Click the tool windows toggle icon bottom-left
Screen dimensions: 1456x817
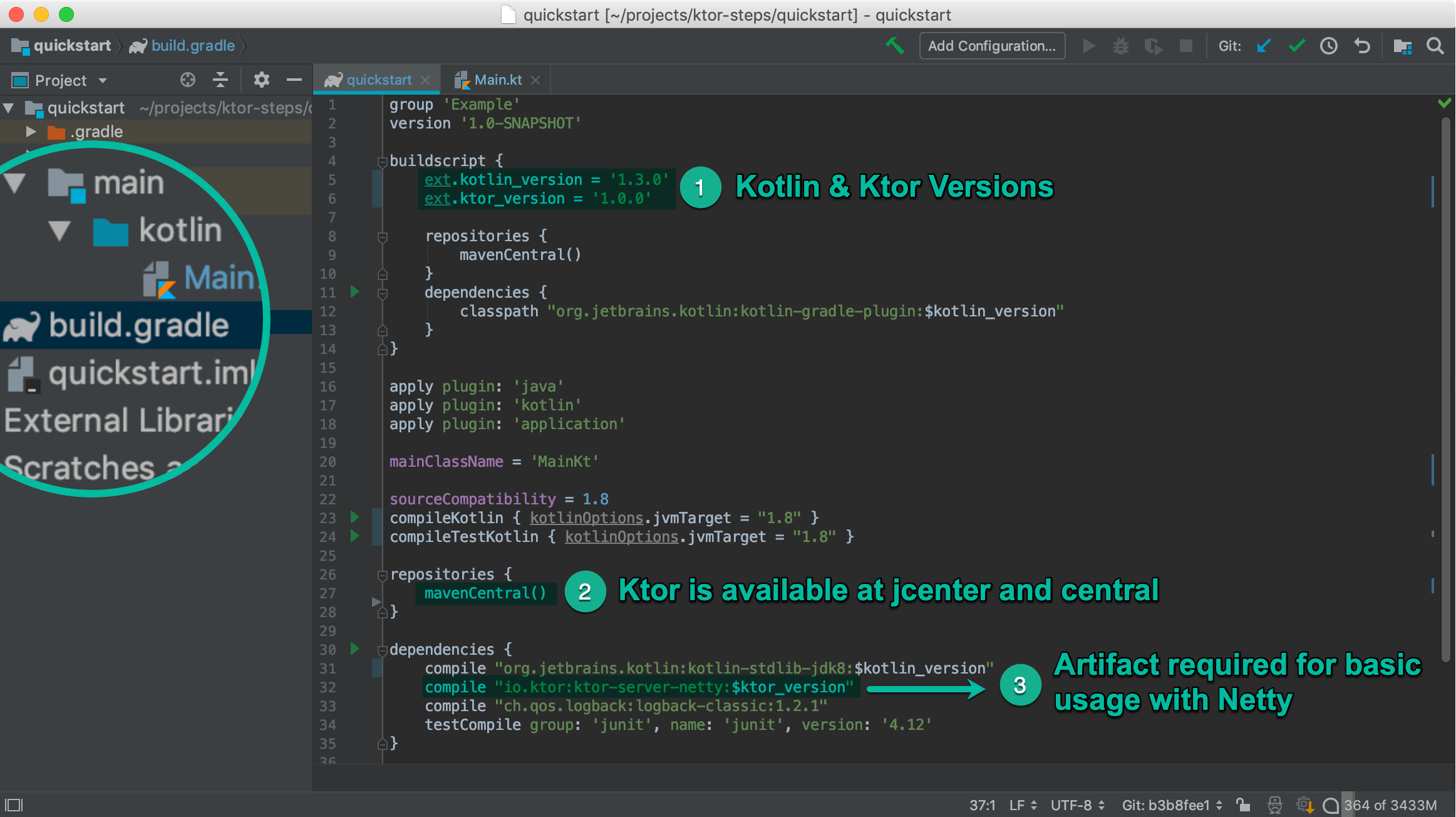tap(14, 805)
